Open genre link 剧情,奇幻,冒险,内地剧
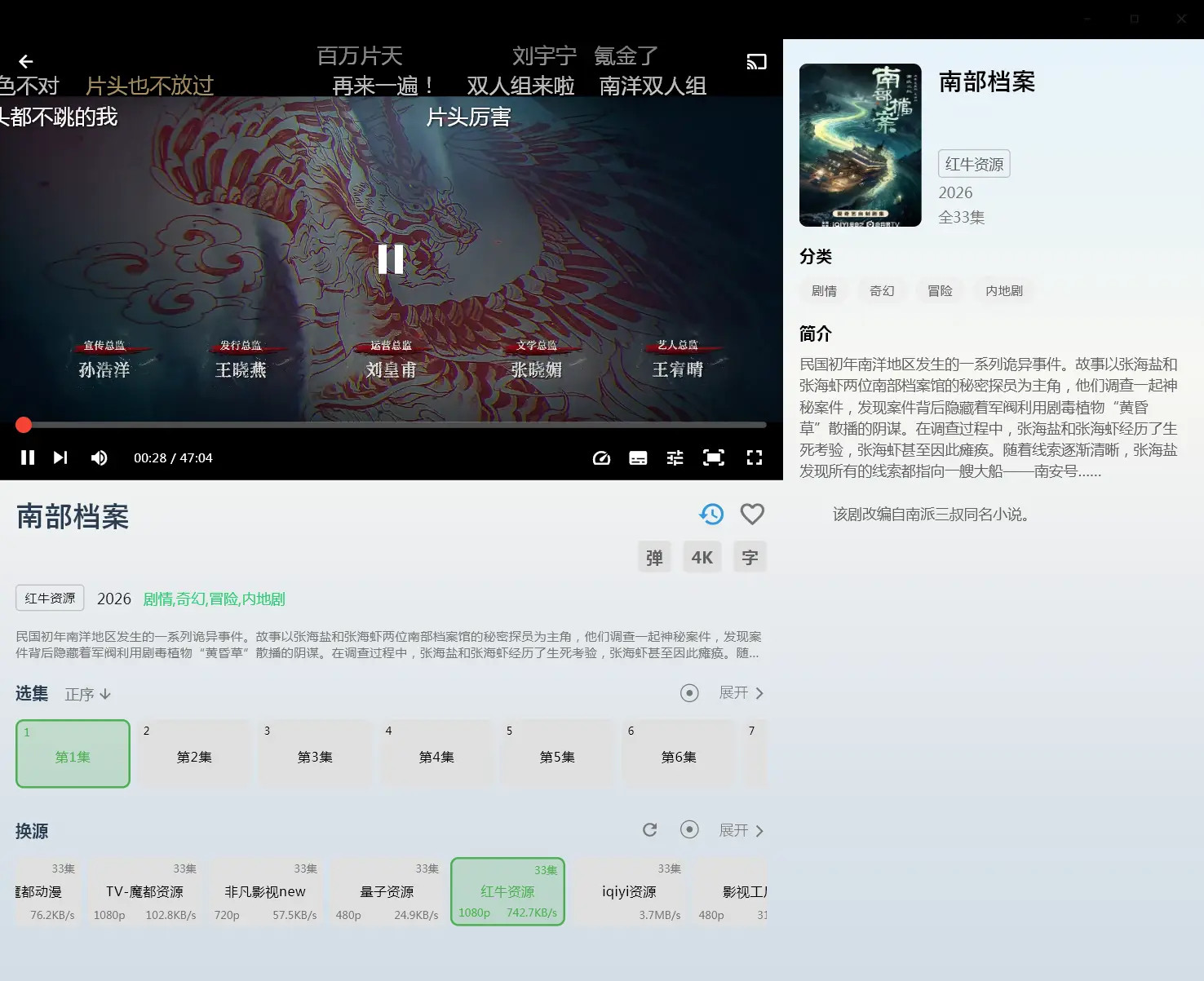This screenshot has width=1204, height=981. pos(214,599)
